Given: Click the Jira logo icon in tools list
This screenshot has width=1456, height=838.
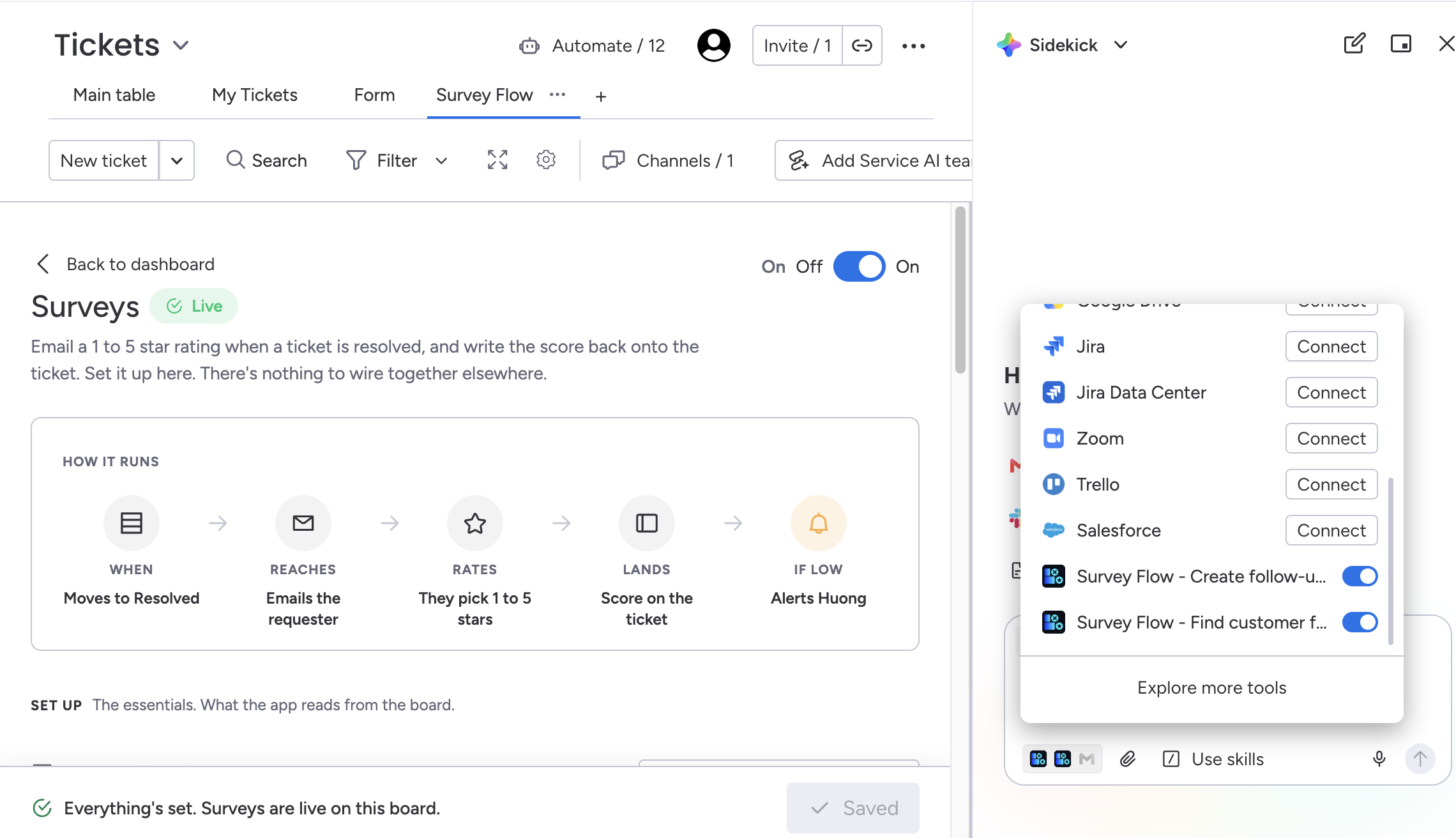Looking at the screenshot, I should (1054, 346).
